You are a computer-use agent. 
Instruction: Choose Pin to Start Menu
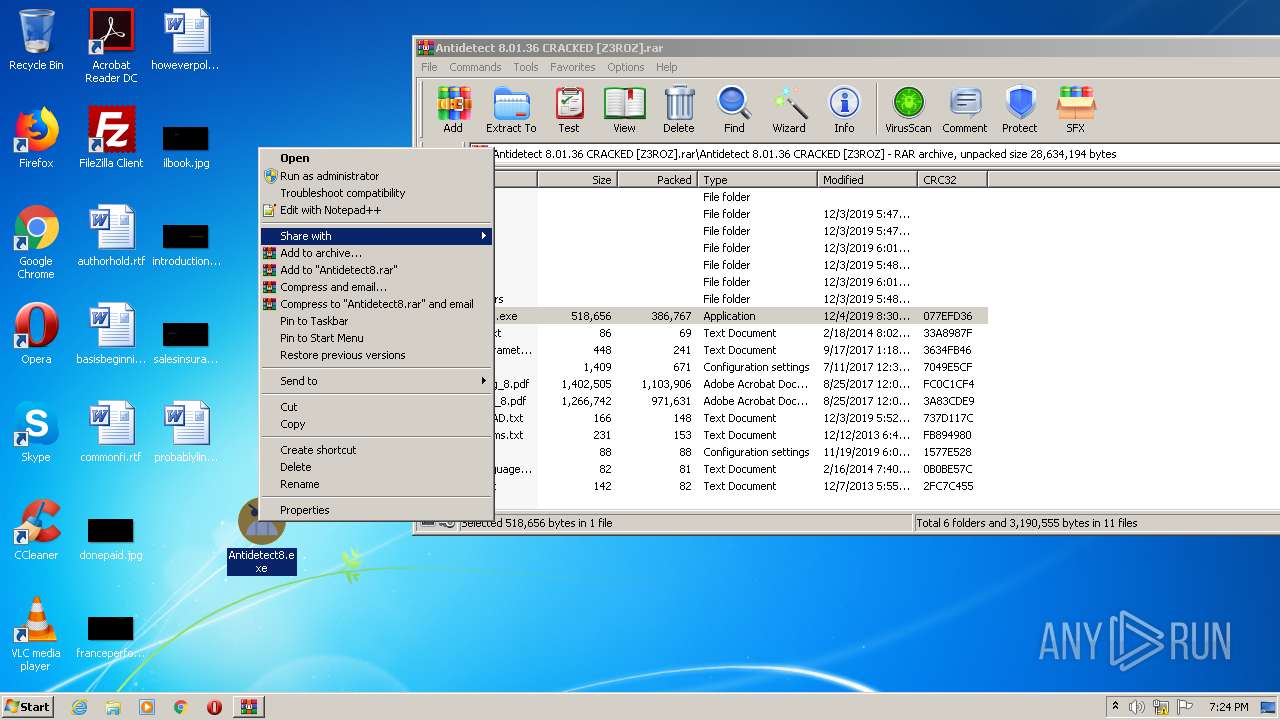click(x=376, y=338)
